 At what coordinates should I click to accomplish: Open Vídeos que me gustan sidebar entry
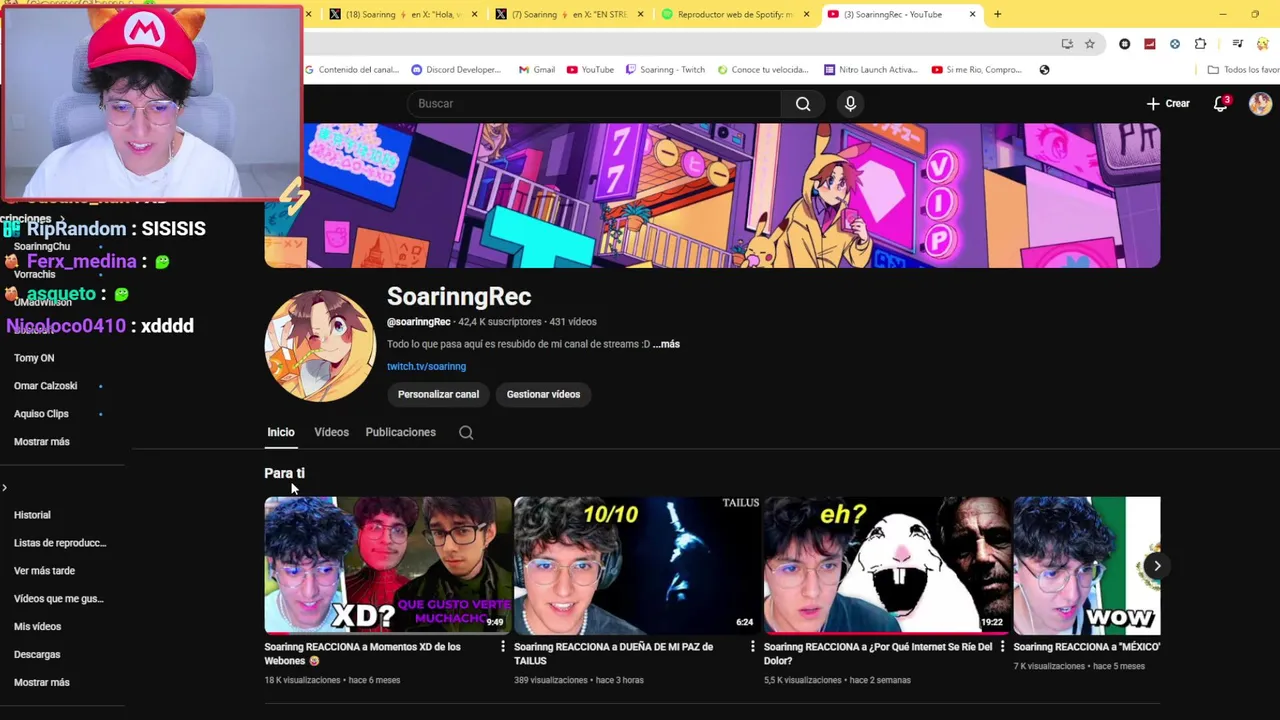(x=59, y=599)
